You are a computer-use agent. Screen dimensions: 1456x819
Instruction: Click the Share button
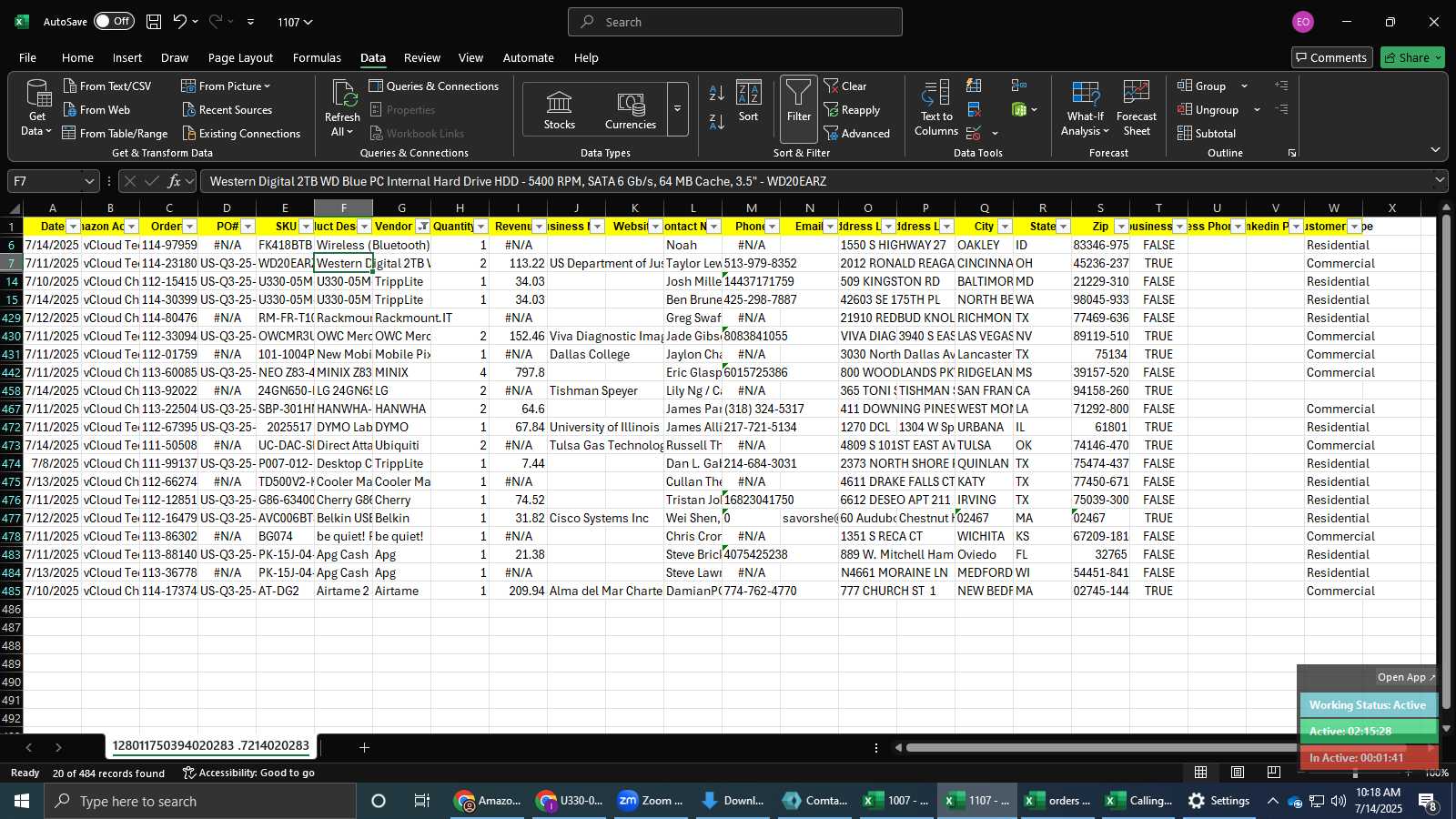click(1412, 57)
